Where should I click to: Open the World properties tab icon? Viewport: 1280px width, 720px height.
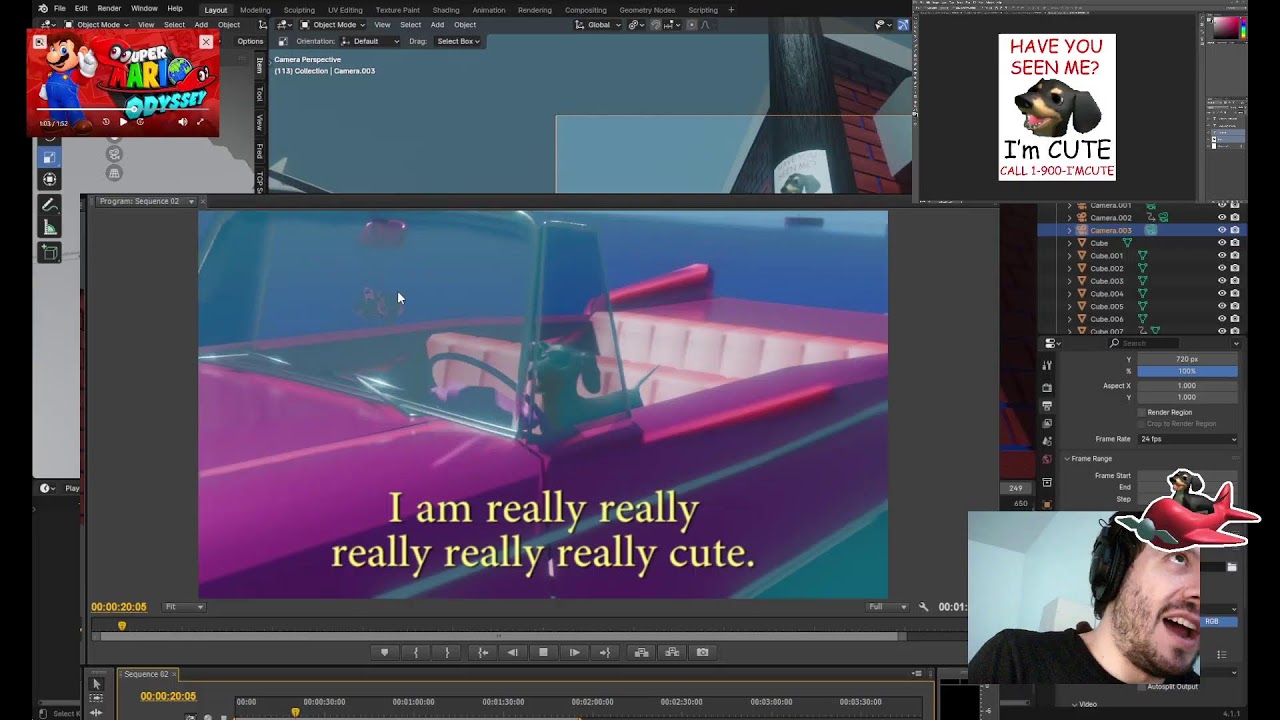[1047, 459]
